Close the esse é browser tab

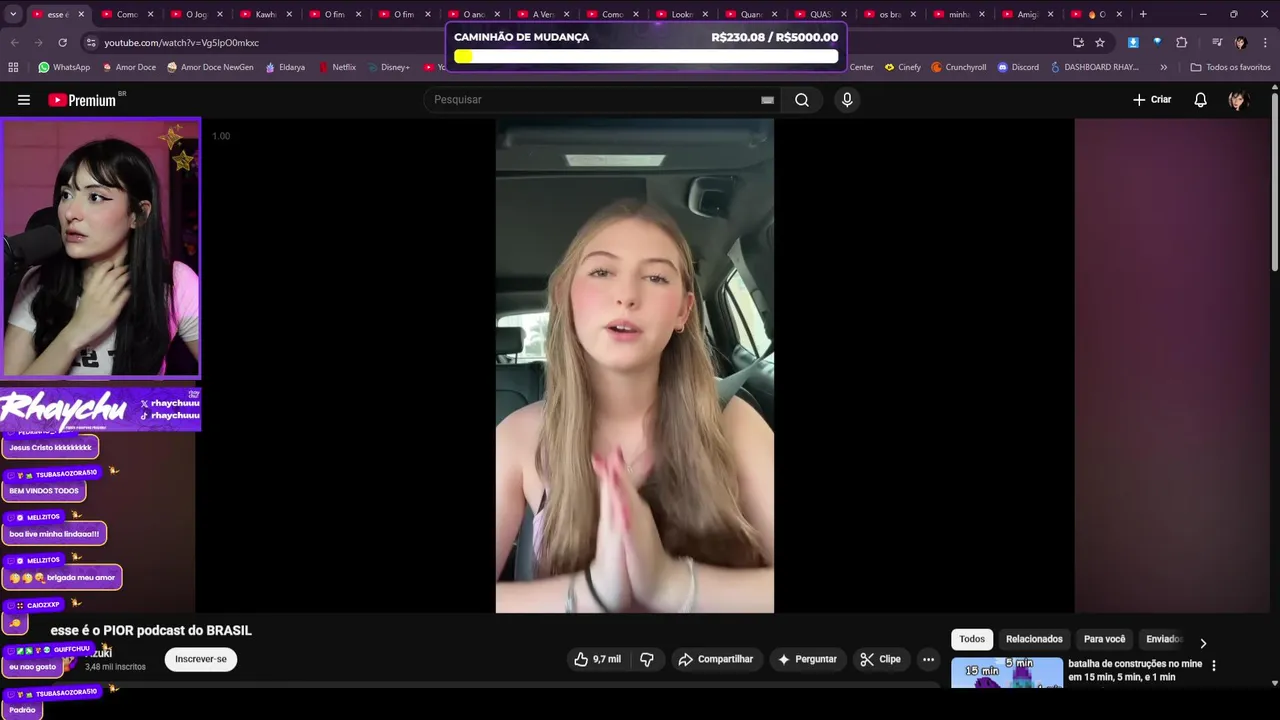[81, 14]
